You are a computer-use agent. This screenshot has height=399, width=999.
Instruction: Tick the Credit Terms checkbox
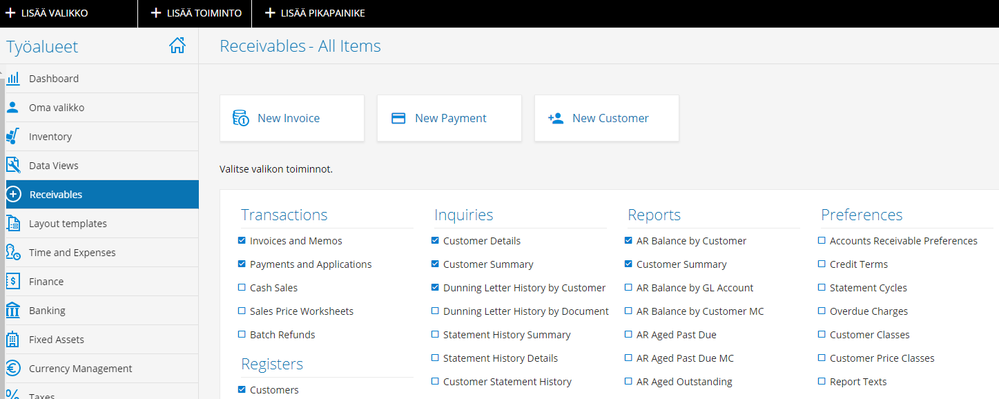tap(821, 264)
